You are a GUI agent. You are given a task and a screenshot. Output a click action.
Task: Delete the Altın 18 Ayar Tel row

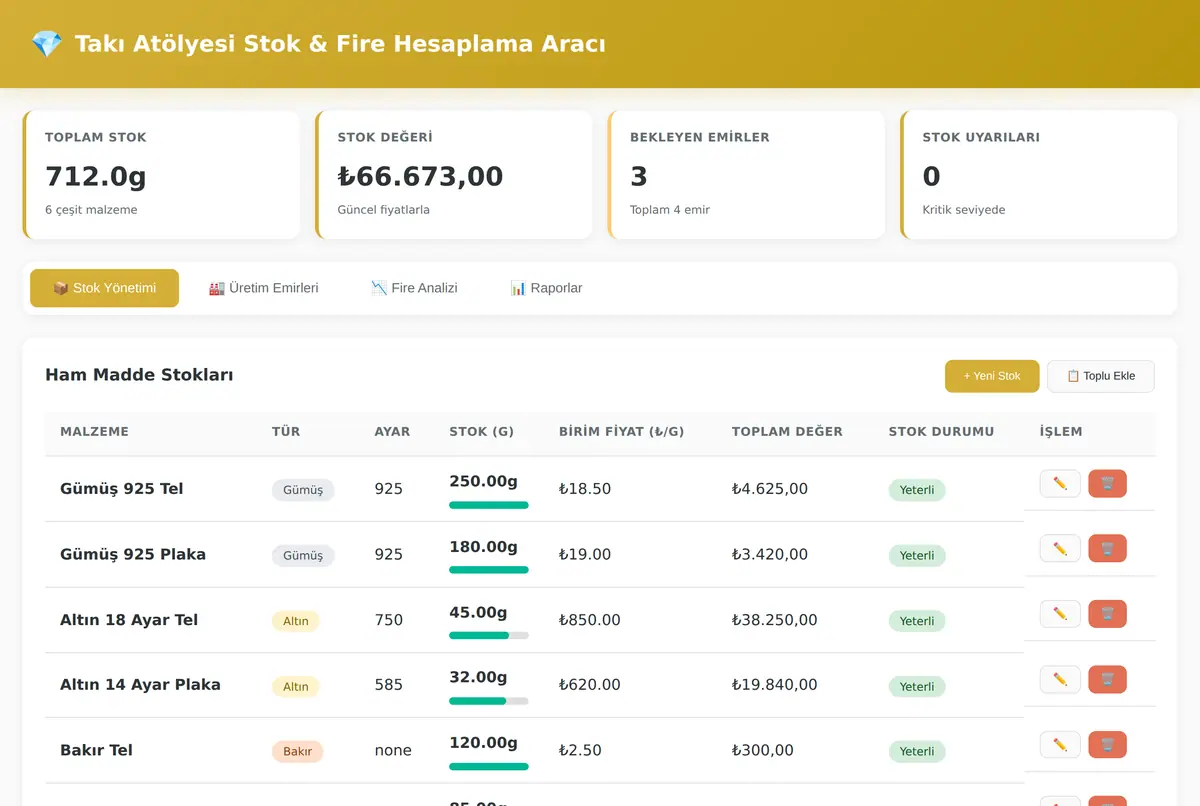click(1107, 614)
